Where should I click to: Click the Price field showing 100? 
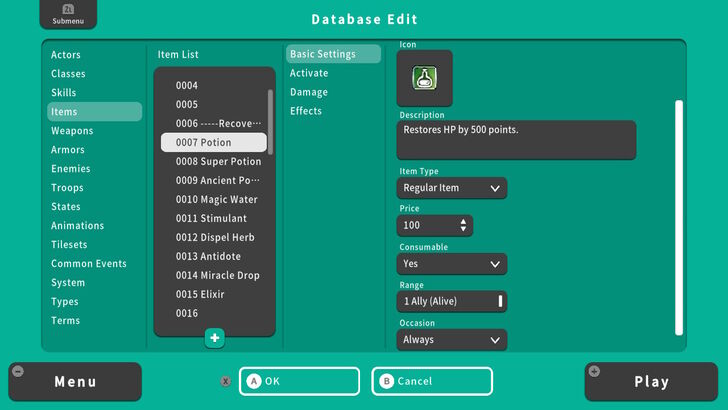[x=435, y=226]
